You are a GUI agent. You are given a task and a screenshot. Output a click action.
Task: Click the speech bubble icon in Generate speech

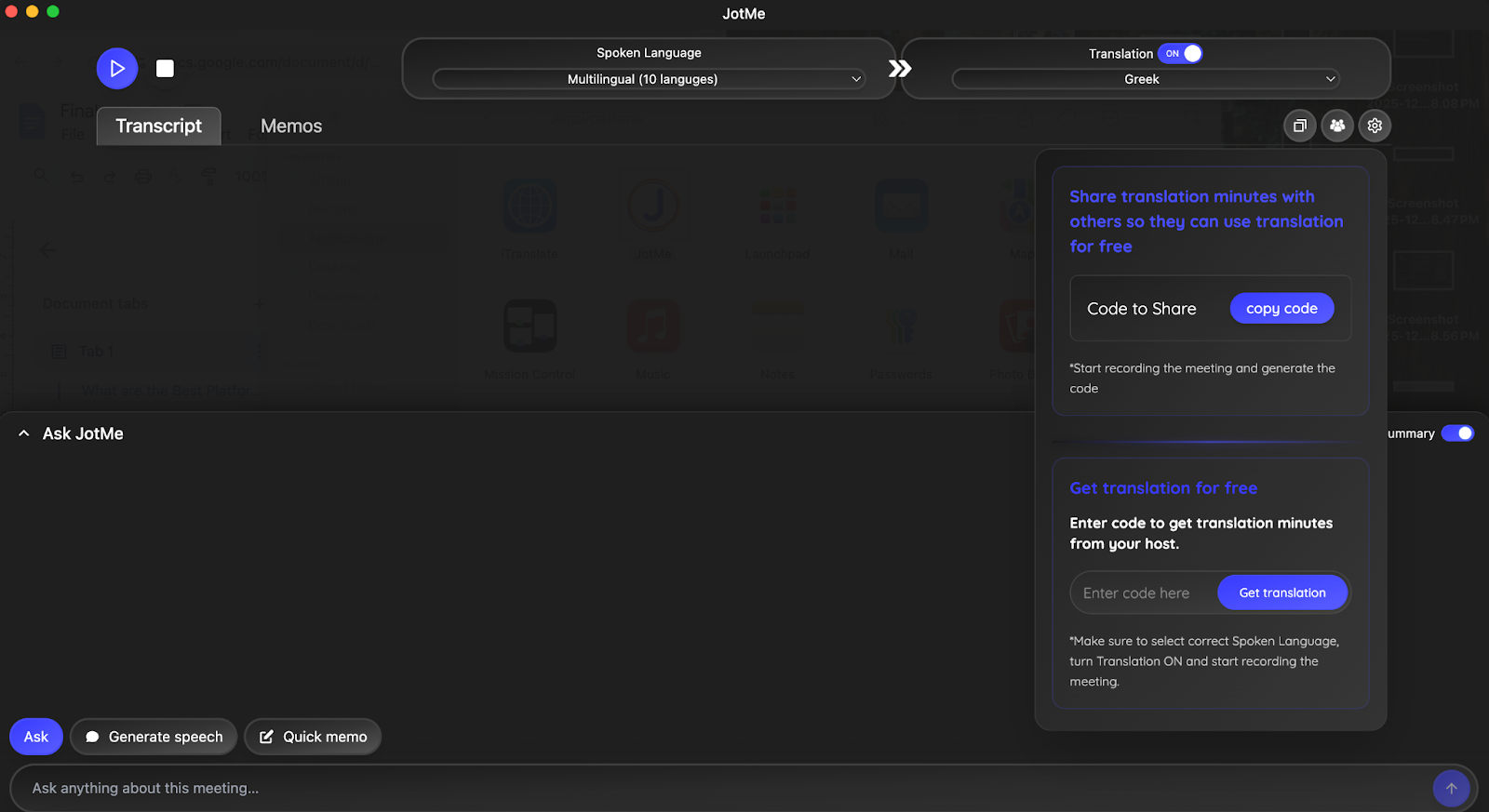point(92,737)
